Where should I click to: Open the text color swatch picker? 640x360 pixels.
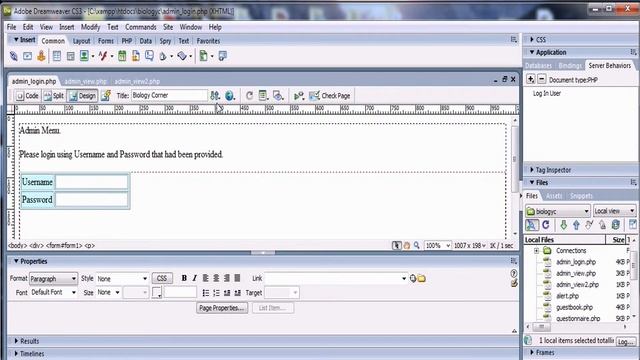(x=156, y=293)
